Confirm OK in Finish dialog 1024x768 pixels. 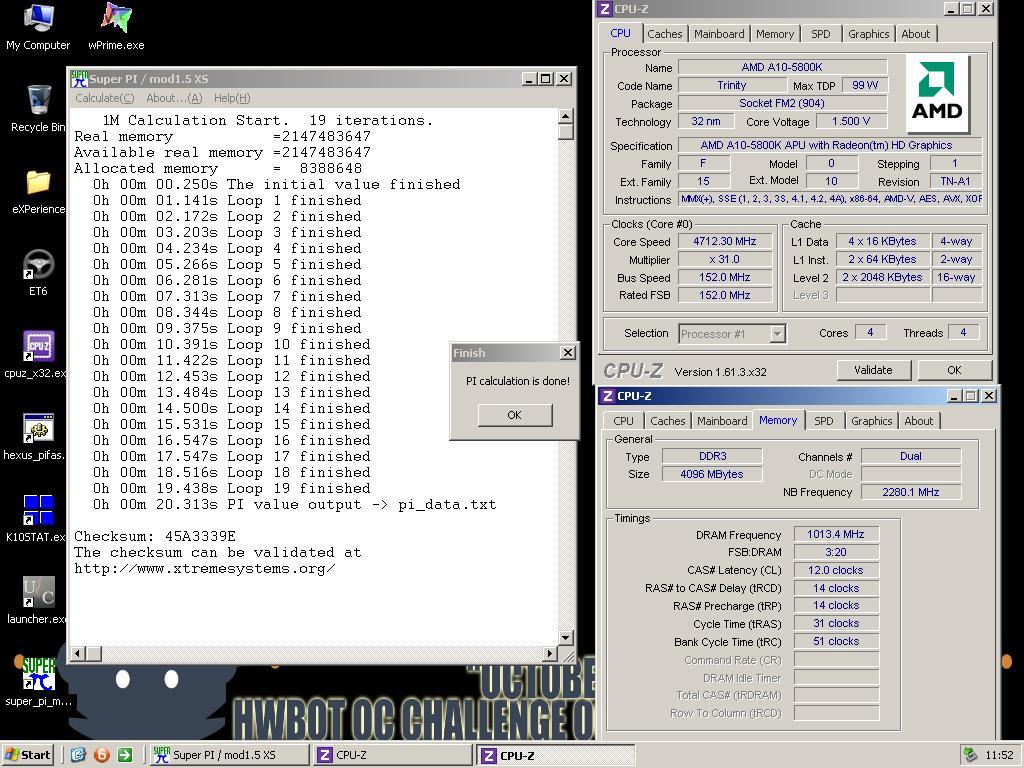pyautogui.click(x=515, y=415)
